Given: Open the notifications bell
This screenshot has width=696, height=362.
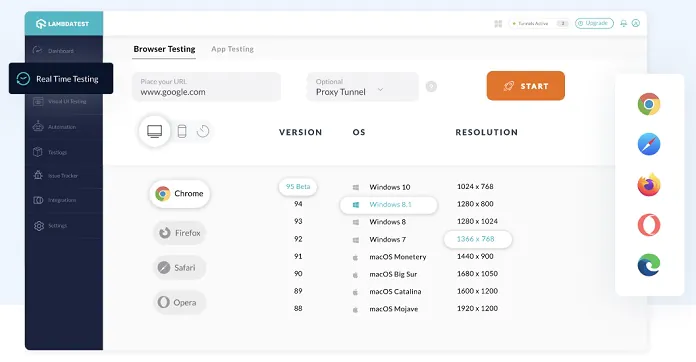Looking at the screenshot, I should click(x=624, y=23).
